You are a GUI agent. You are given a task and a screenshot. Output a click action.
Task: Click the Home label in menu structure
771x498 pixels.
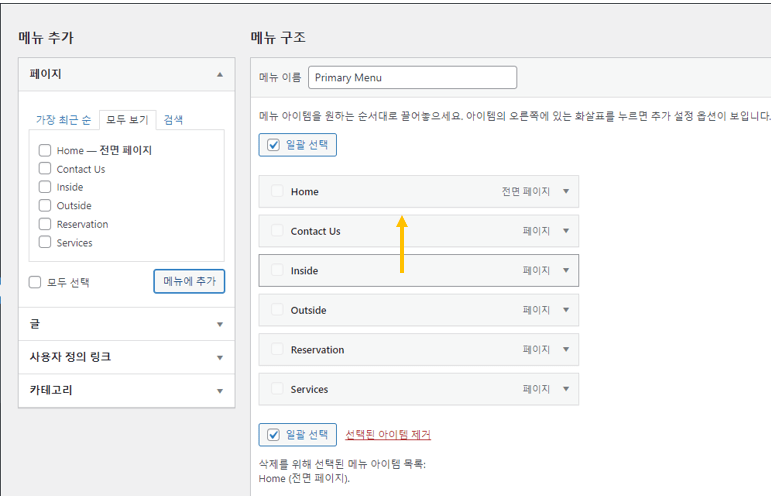pyautogui.click(x=304, y=192)
